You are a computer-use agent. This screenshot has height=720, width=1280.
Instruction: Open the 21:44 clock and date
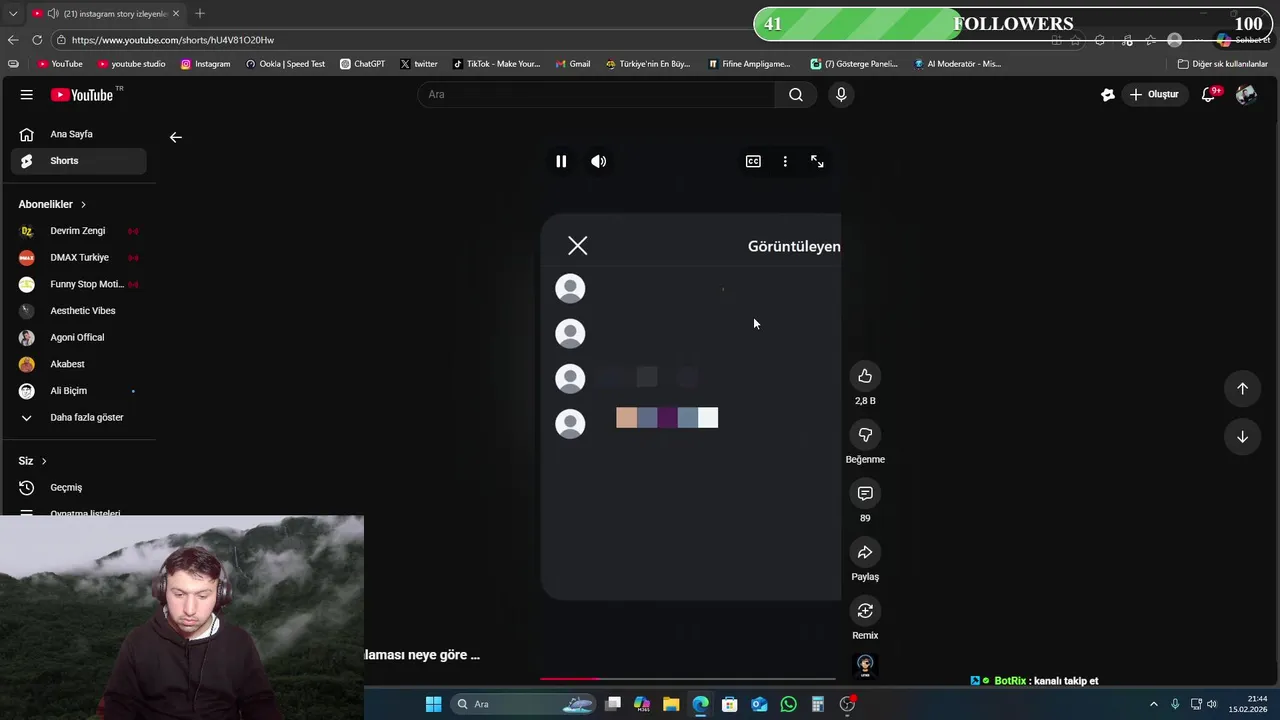coord(1250,704)
